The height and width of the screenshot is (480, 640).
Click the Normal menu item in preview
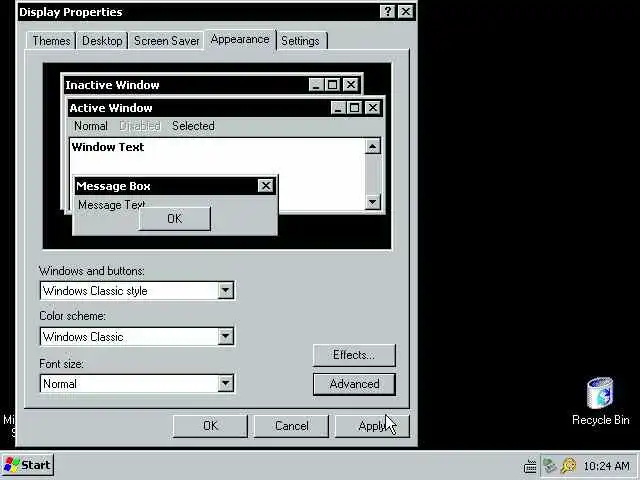[x=91, y=126]
